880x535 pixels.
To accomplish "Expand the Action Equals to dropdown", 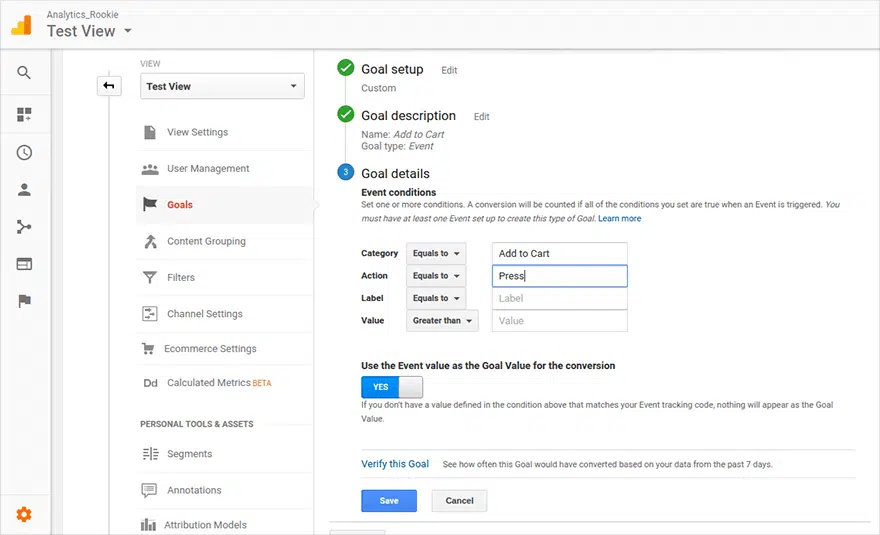I will (436, 276).
